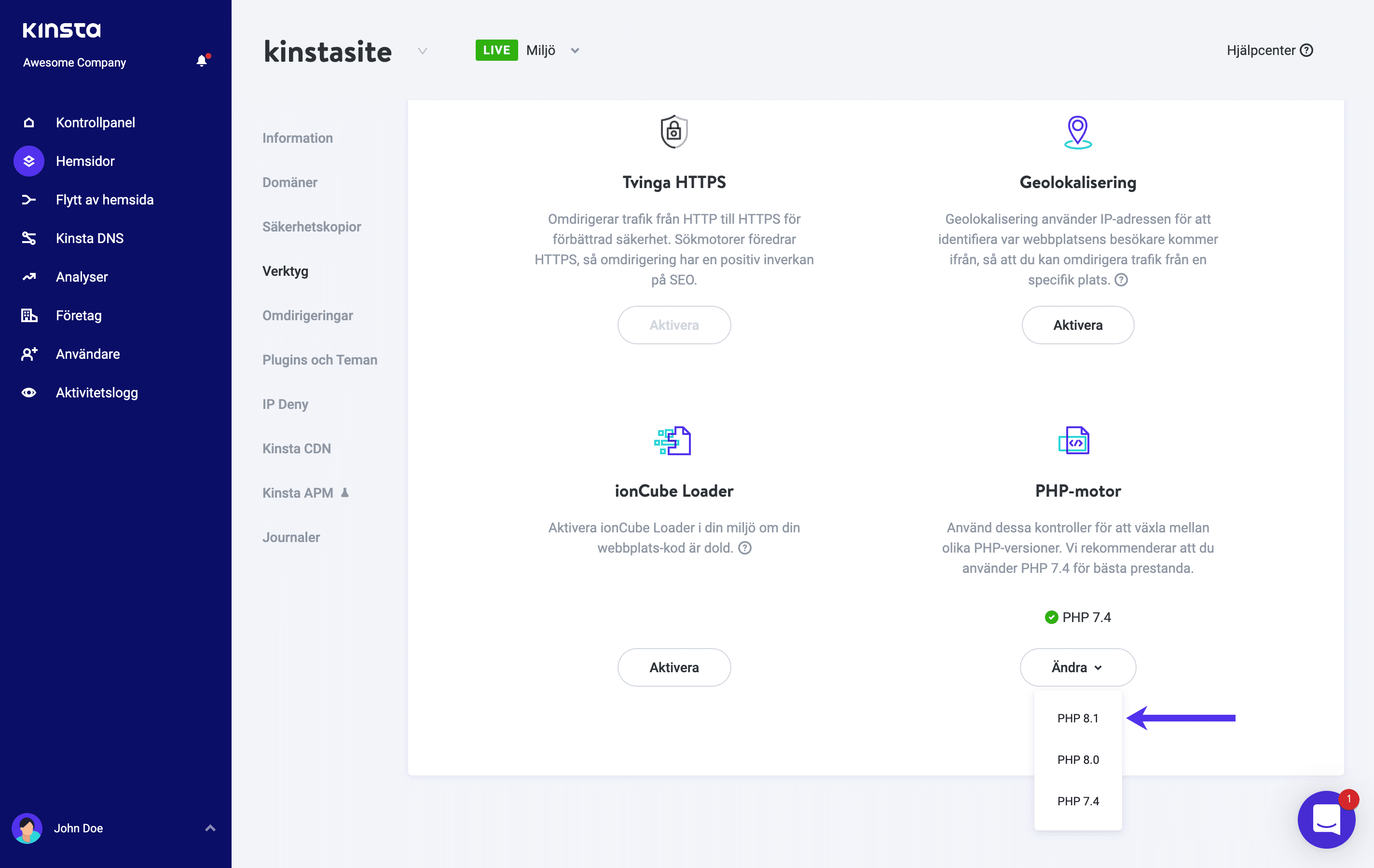1374x868 pixels.
Task: Click the Aktivitetslogg eye icon
Action: (x=28, y=393)
